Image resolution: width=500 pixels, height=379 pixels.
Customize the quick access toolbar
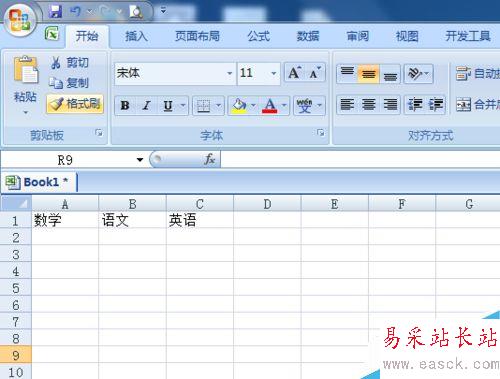point(163,11)
